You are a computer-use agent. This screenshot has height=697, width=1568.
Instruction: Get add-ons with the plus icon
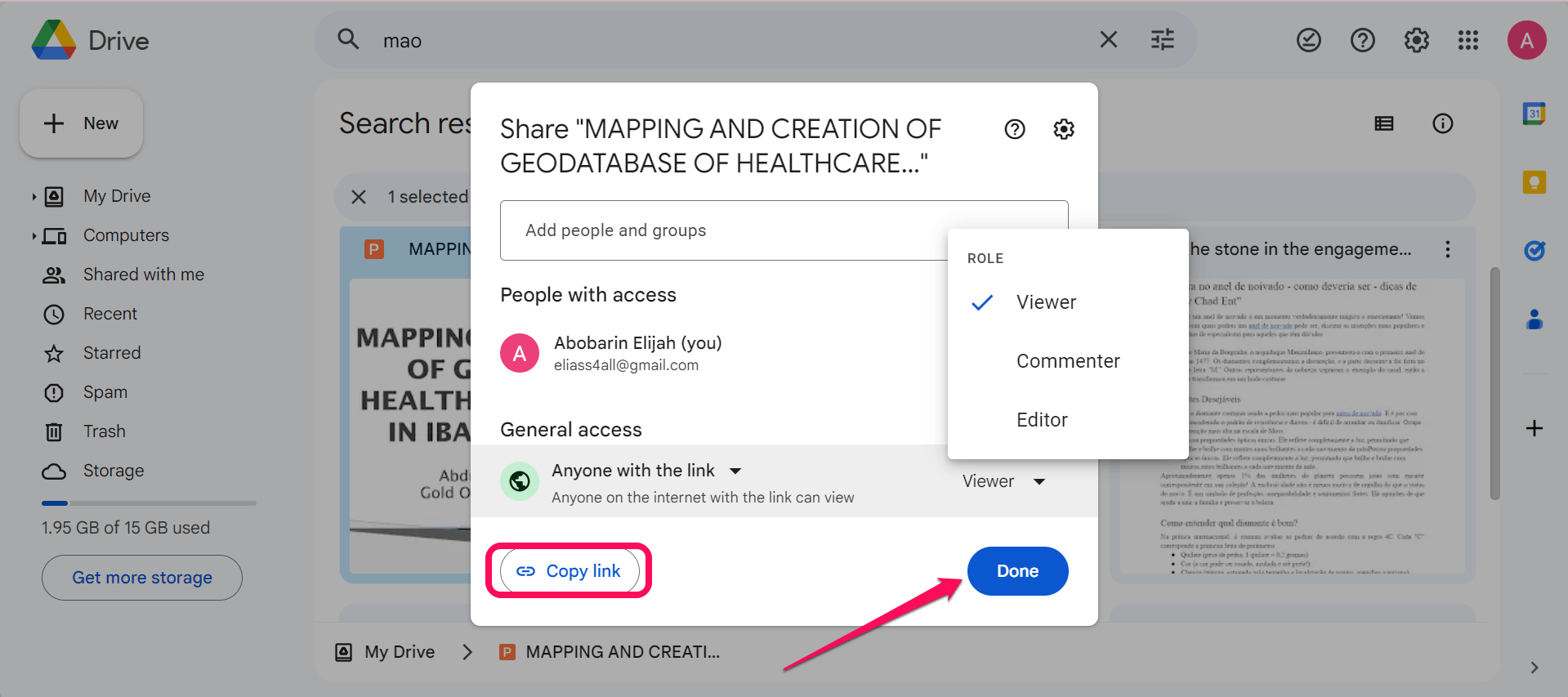[x=1534, y=428]
